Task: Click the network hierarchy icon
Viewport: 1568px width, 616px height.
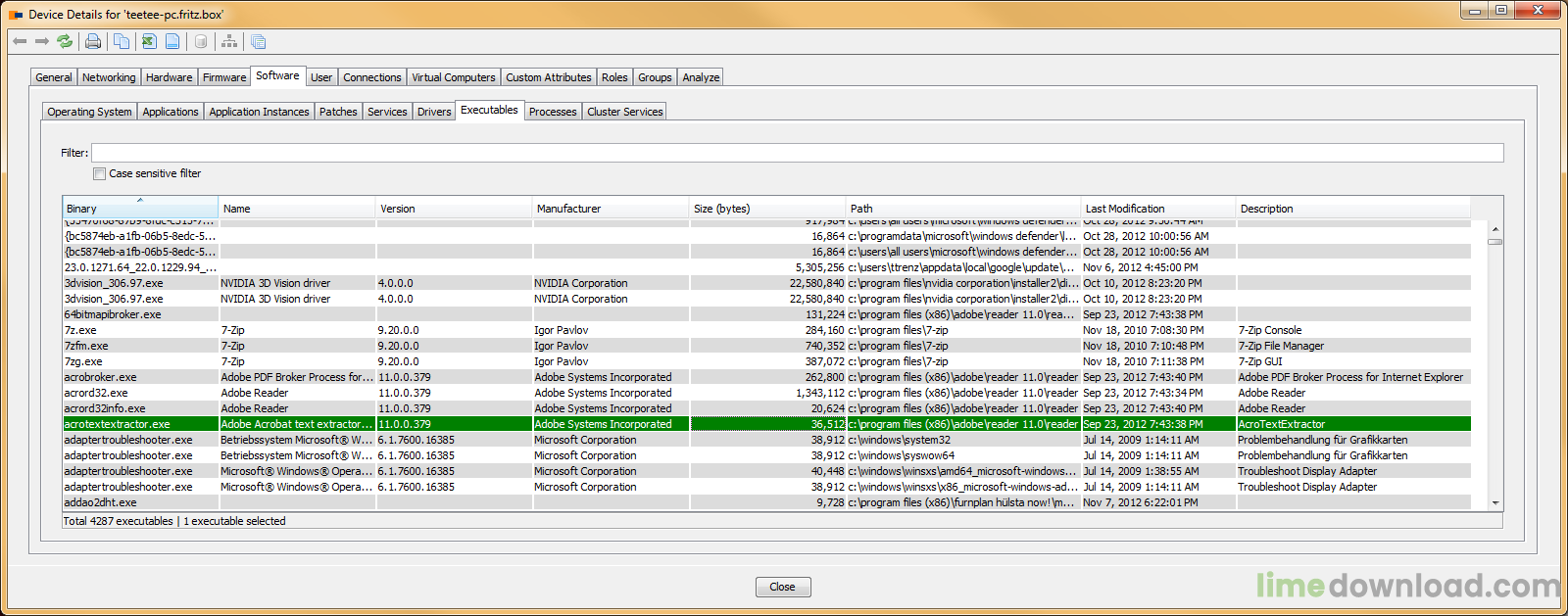Action: click(x=229, y=41)
